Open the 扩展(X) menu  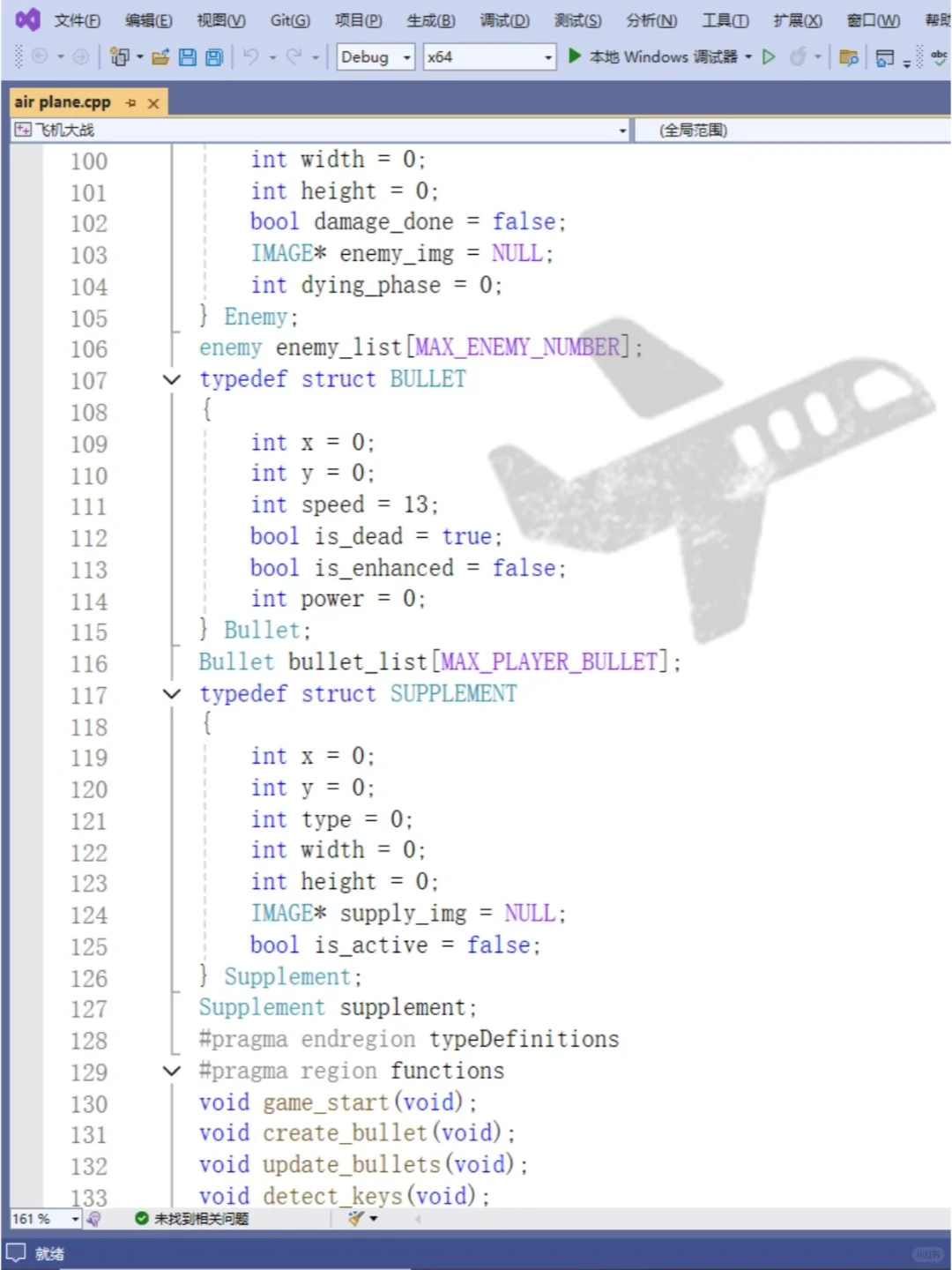point(798,20)
